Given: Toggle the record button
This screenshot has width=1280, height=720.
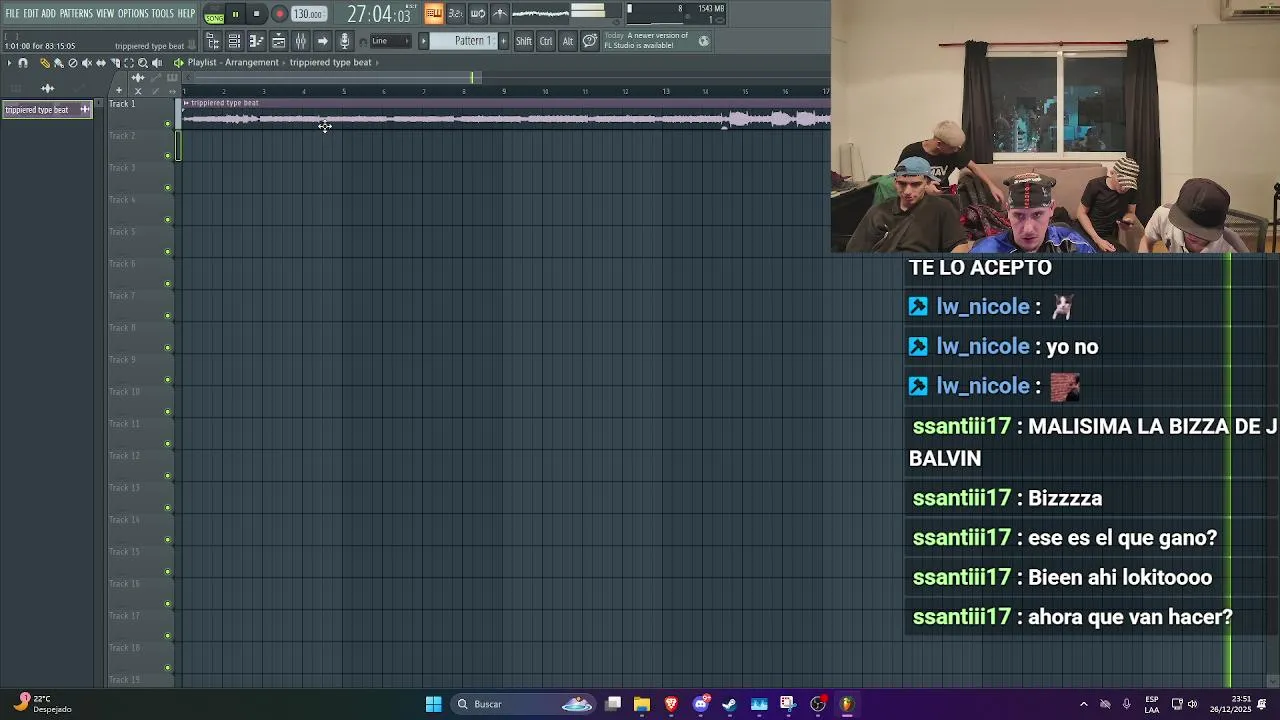Looking at the screenshot, I should (280, 14).
